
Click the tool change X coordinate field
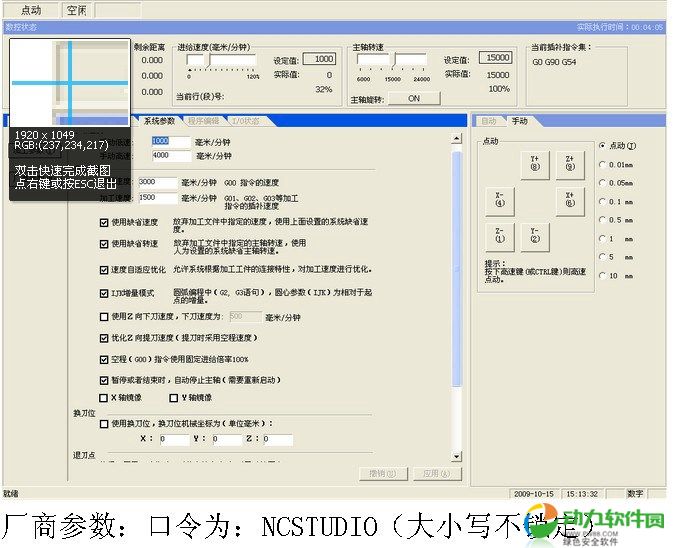click(174, 439)
